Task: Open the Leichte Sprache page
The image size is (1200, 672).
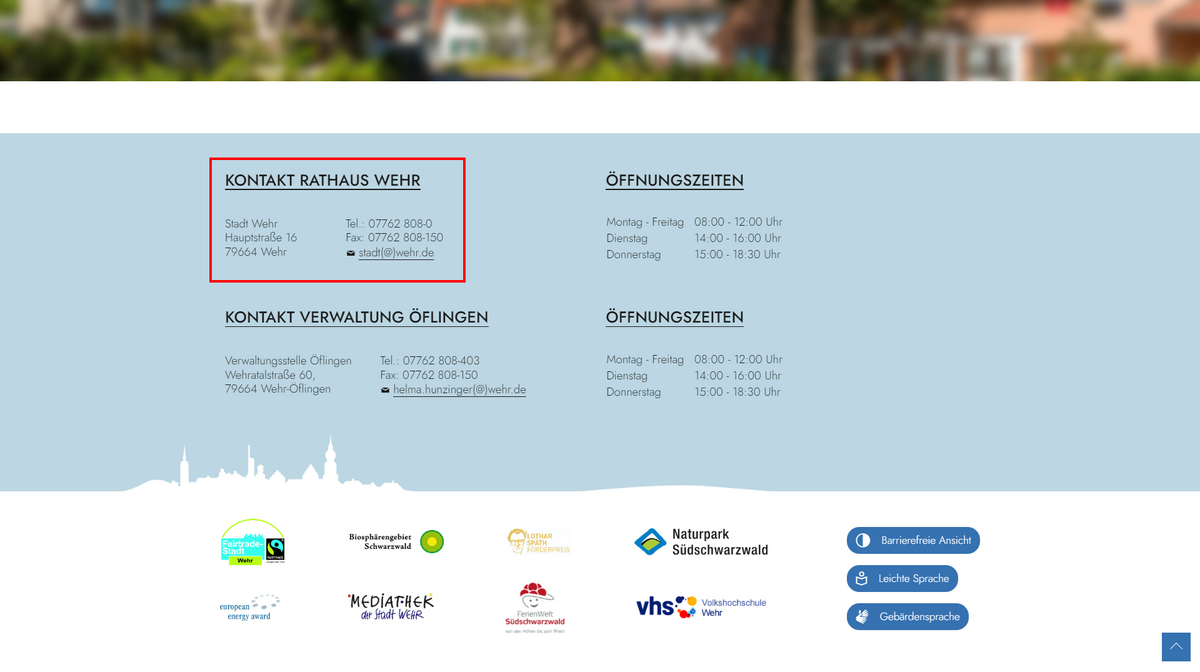Action: 902,578
